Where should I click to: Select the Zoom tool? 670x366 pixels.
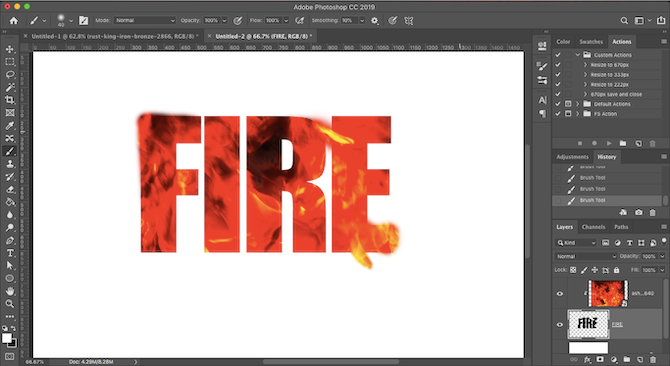[10, 304]
